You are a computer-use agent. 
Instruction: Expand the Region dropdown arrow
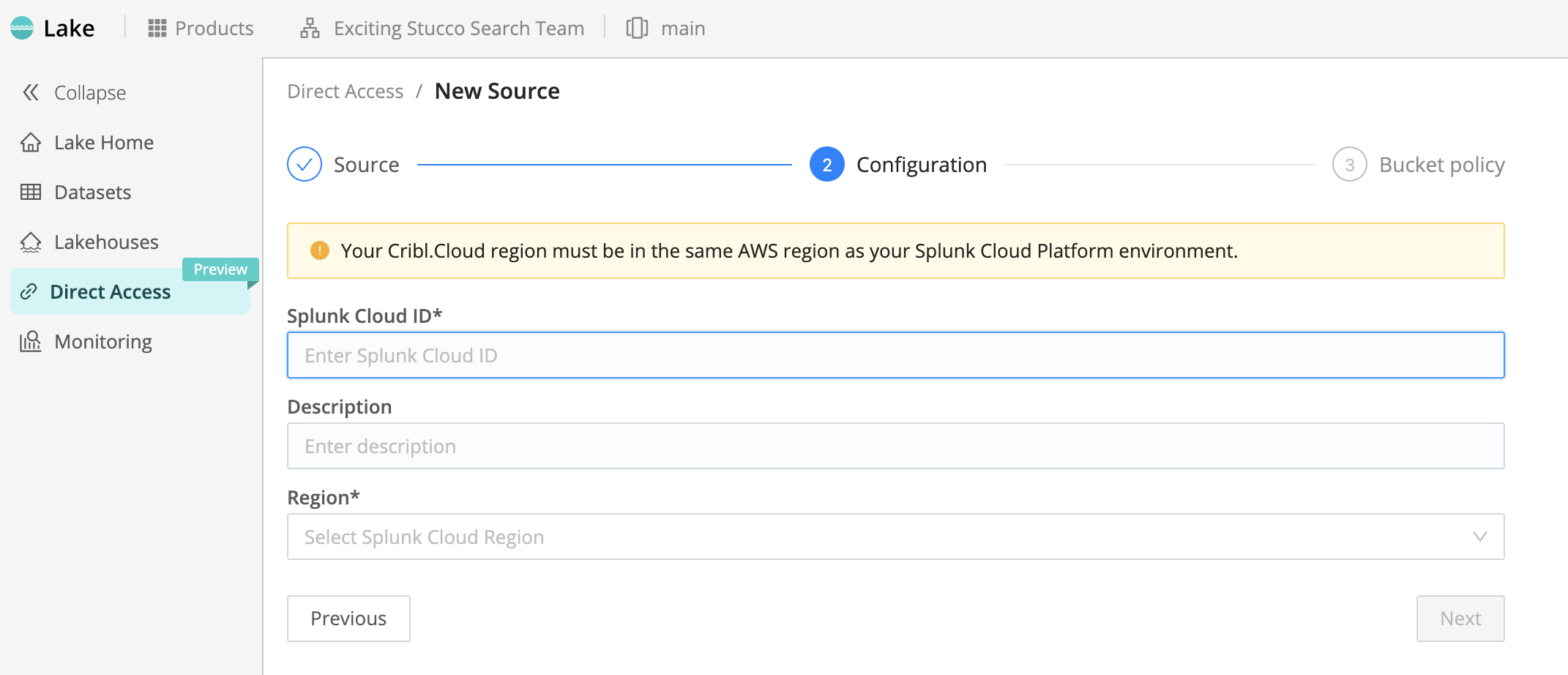(x=1479, y=537)
